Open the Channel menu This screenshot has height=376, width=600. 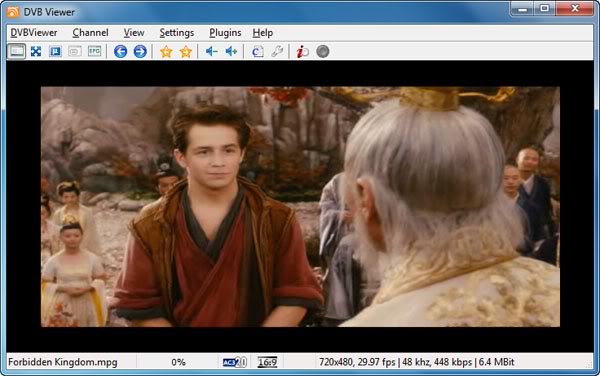[90, 33]
